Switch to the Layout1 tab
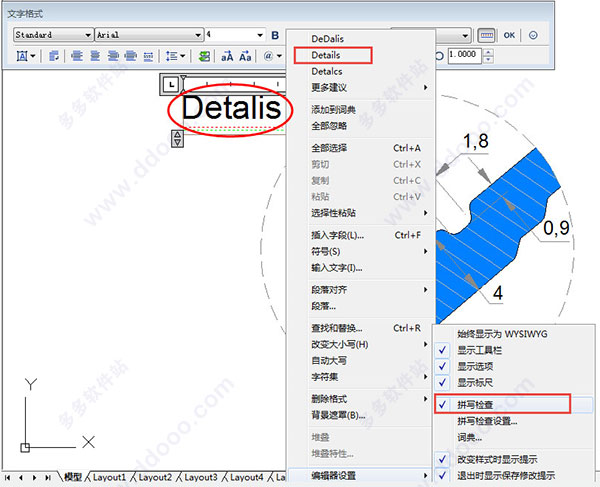 110,478
